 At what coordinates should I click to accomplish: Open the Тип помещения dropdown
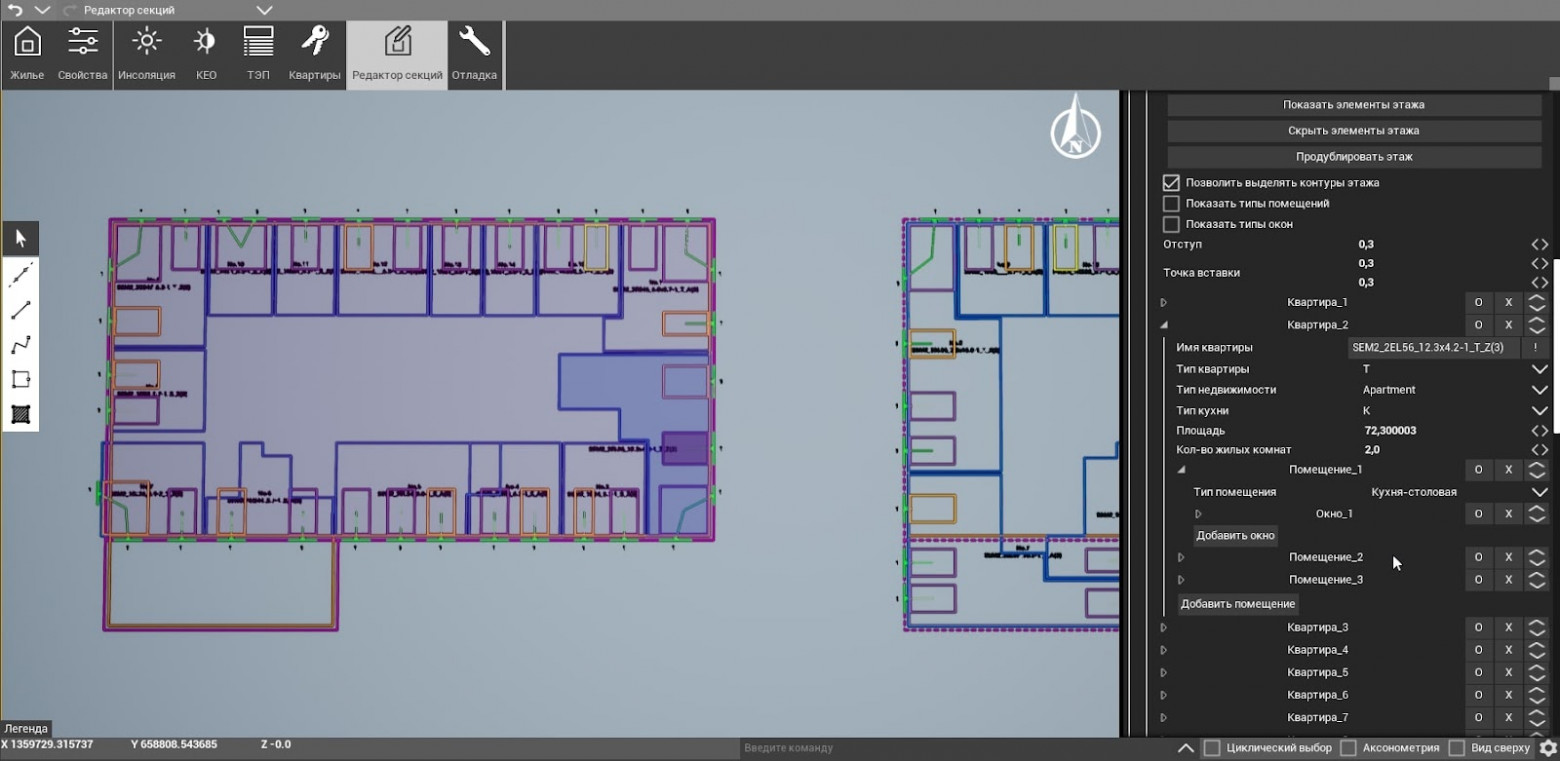tap(1539, 492)
